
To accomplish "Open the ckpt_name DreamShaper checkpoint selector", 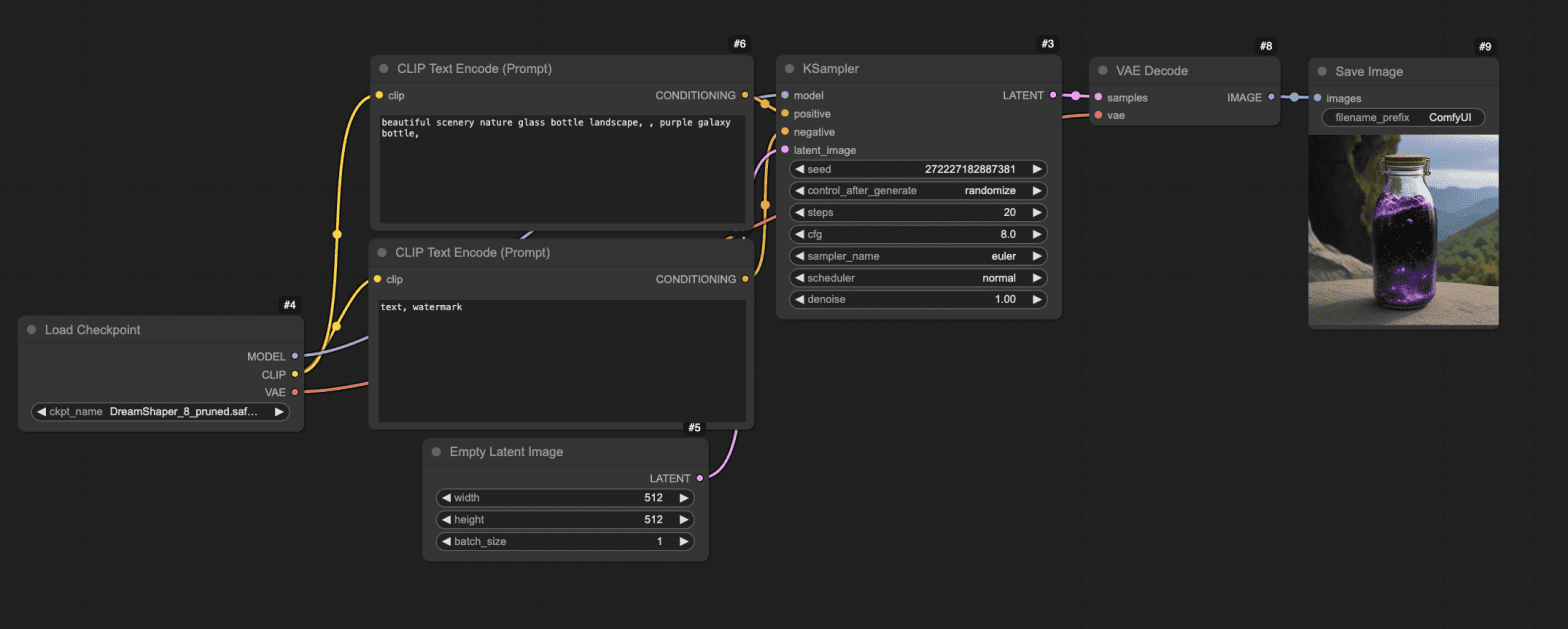I will click(160, 411).
